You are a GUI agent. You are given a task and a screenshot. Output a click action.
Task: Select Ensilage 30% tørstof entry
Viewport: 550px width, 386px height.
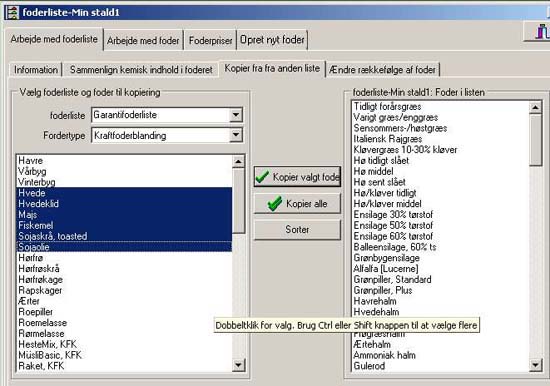point(441,215)
